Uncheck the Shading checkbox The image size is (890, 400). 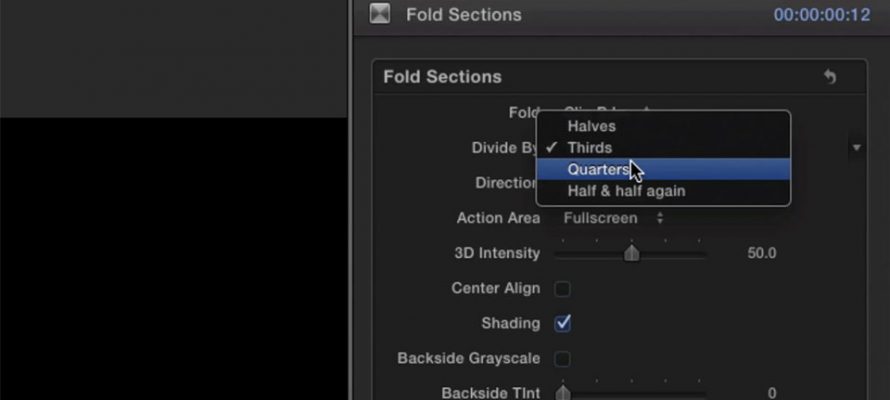tap(562, 323)
